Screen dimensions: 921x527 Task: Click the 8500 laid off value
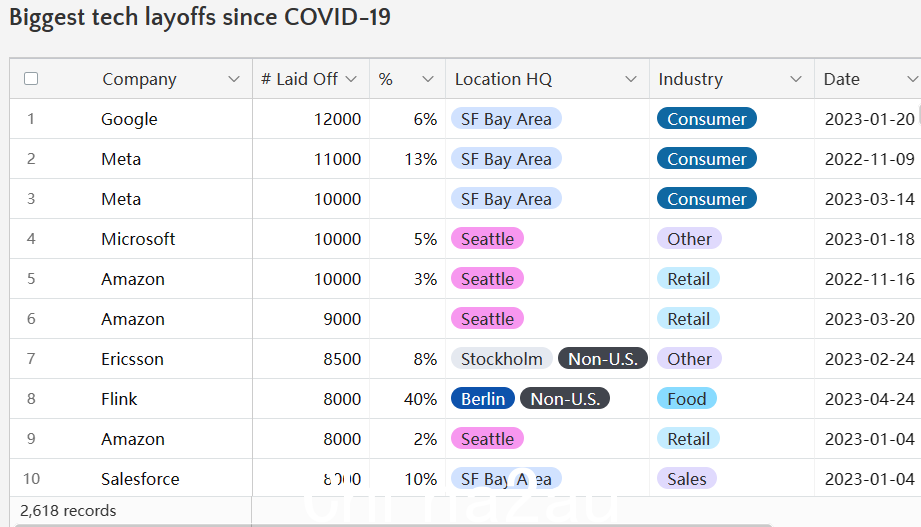pos(342,359)
